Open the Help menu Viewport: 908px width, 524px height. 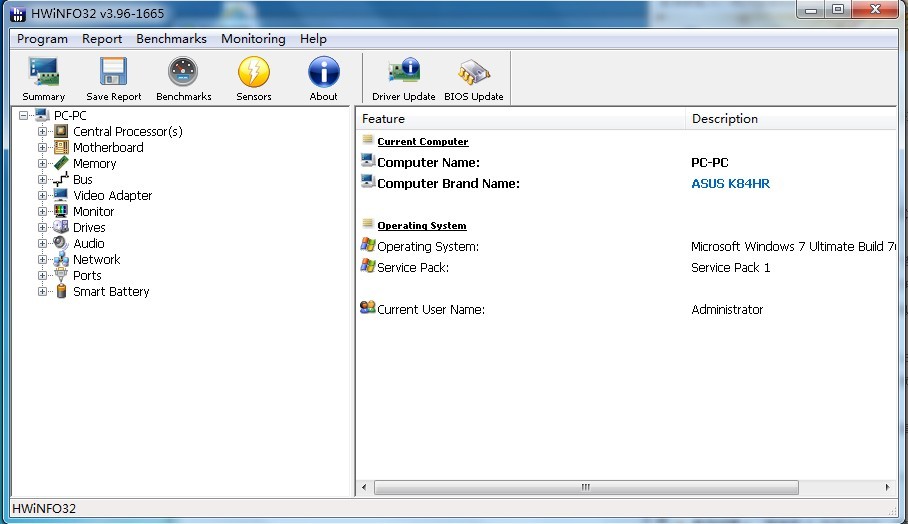coord(313,39)
